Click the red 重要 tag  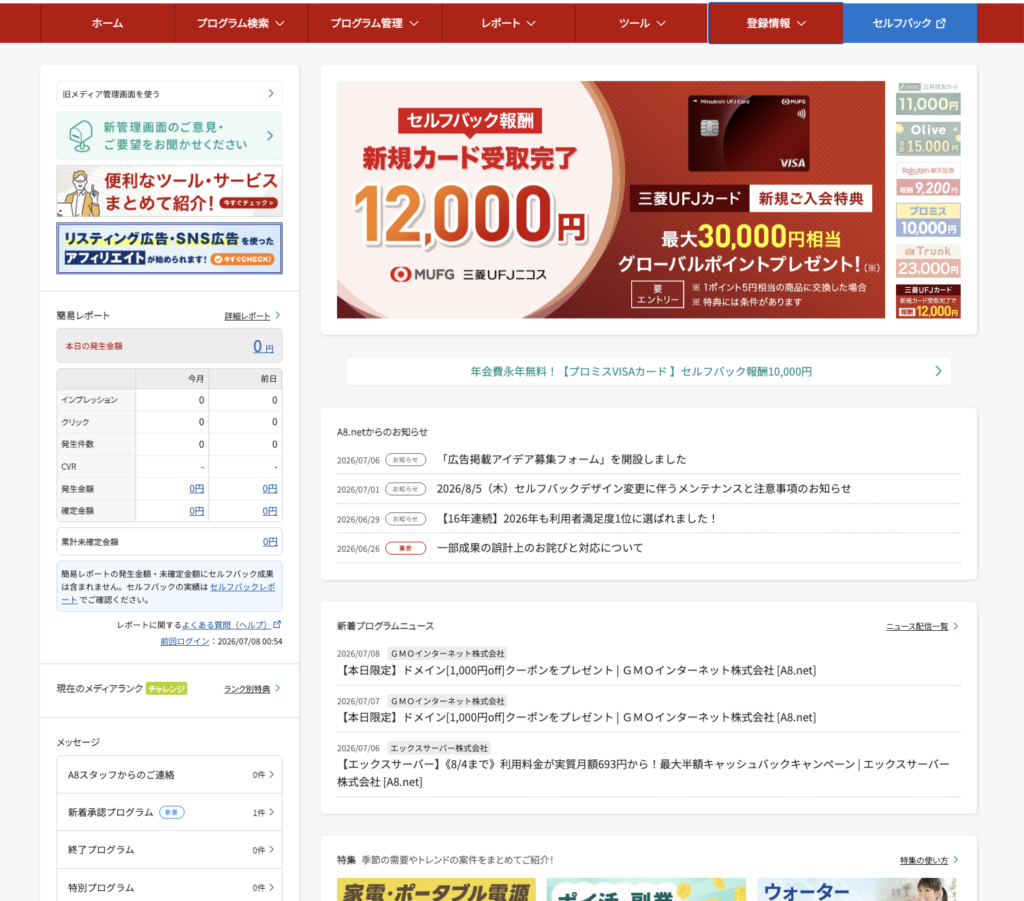coord(406,548)
